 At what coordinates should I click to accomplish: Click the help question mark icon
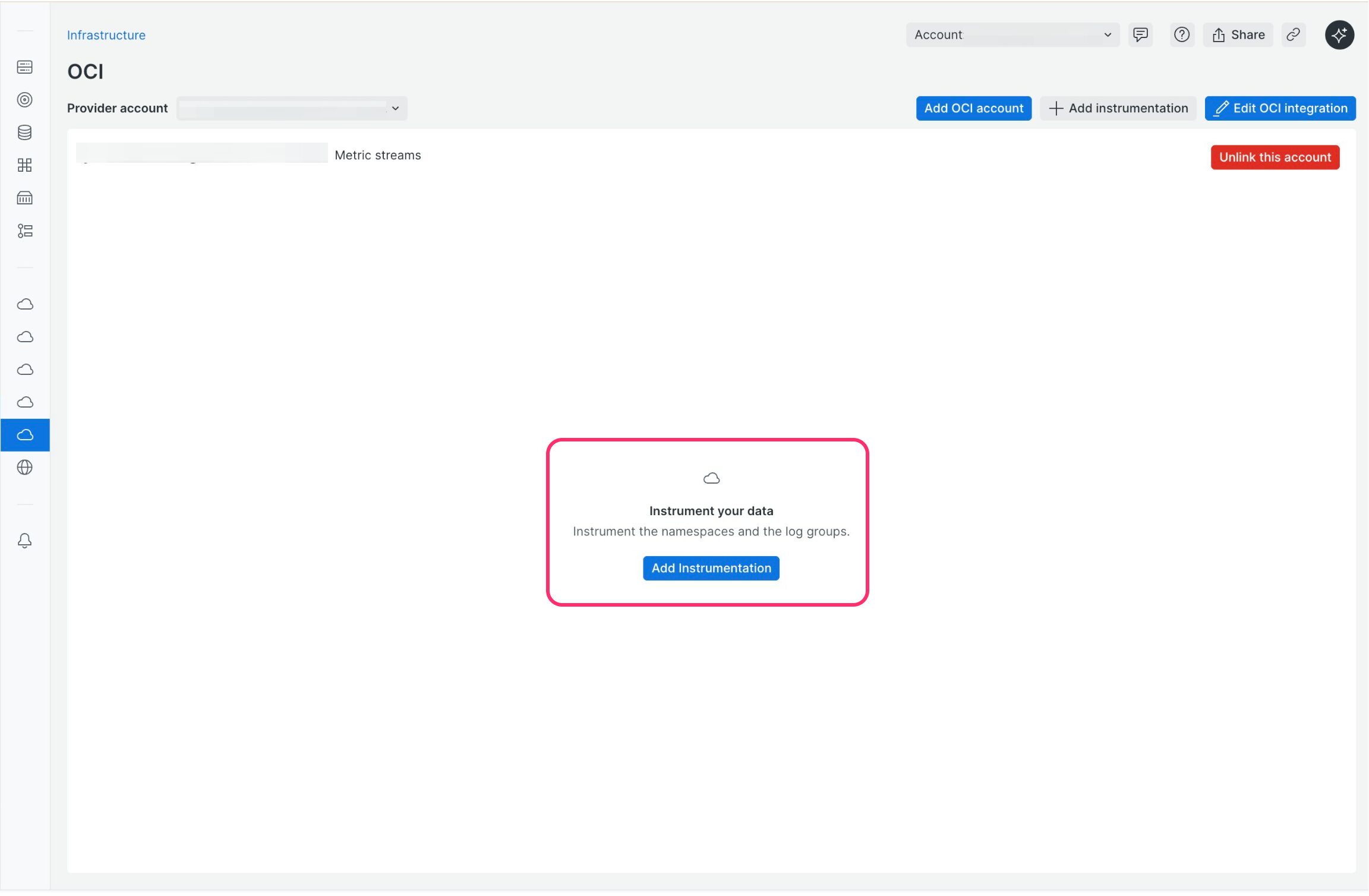(x=1181, y=34)
